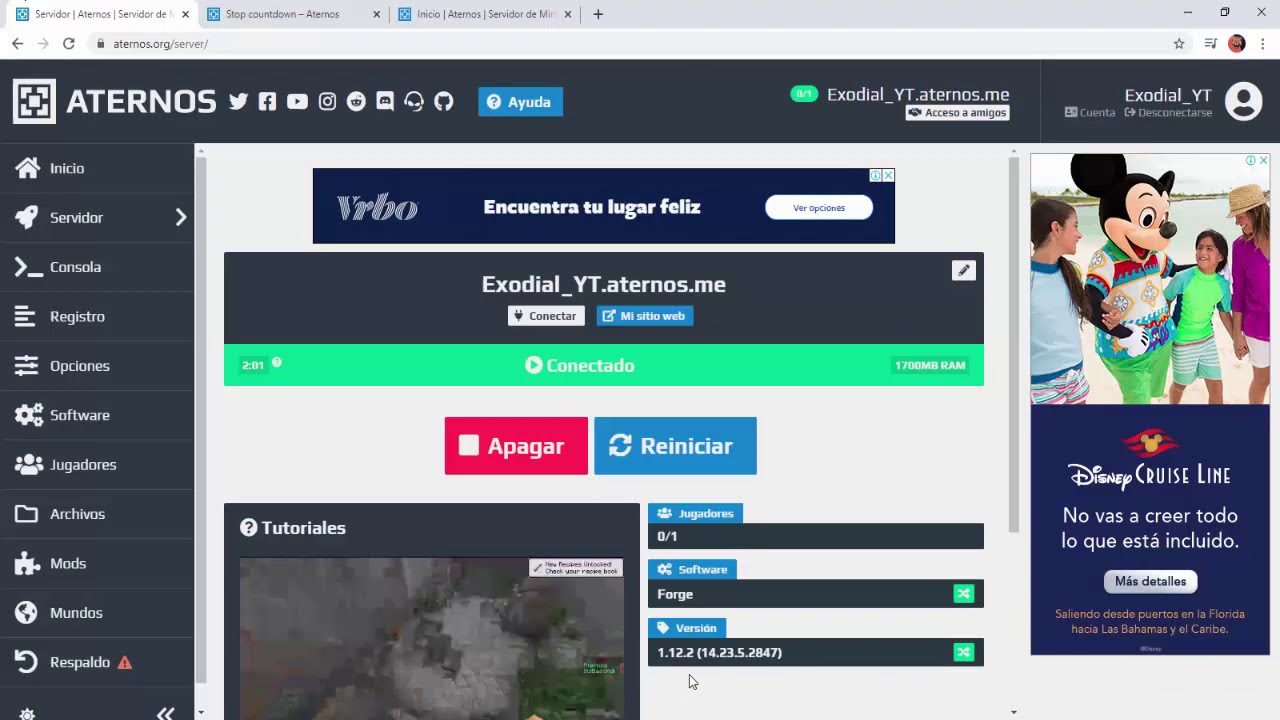Click the Tutoriales heading
Screen dimensions: 1280x720
(293, 528)
